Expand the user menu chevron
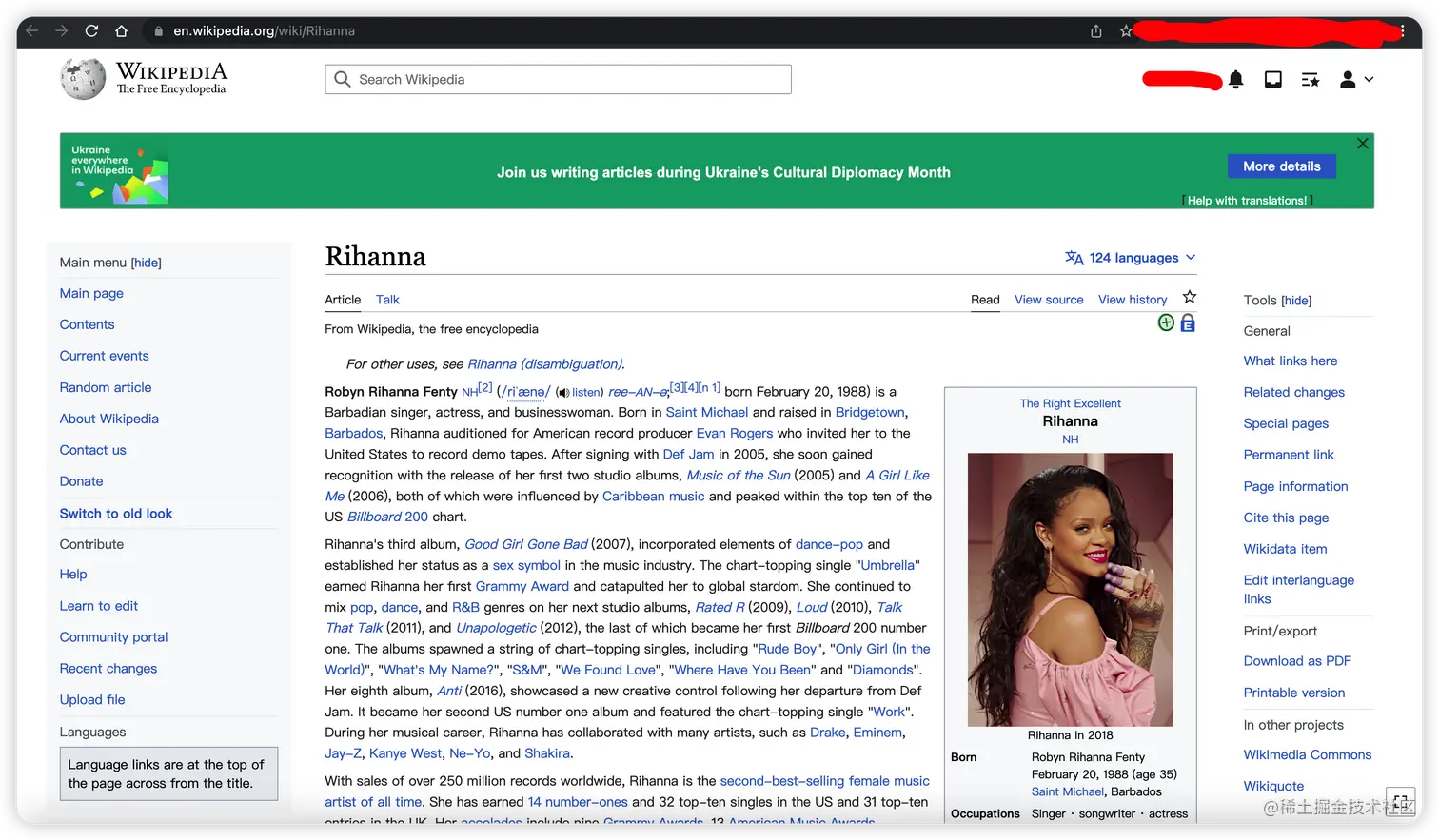 click(x=1368, y=80)
